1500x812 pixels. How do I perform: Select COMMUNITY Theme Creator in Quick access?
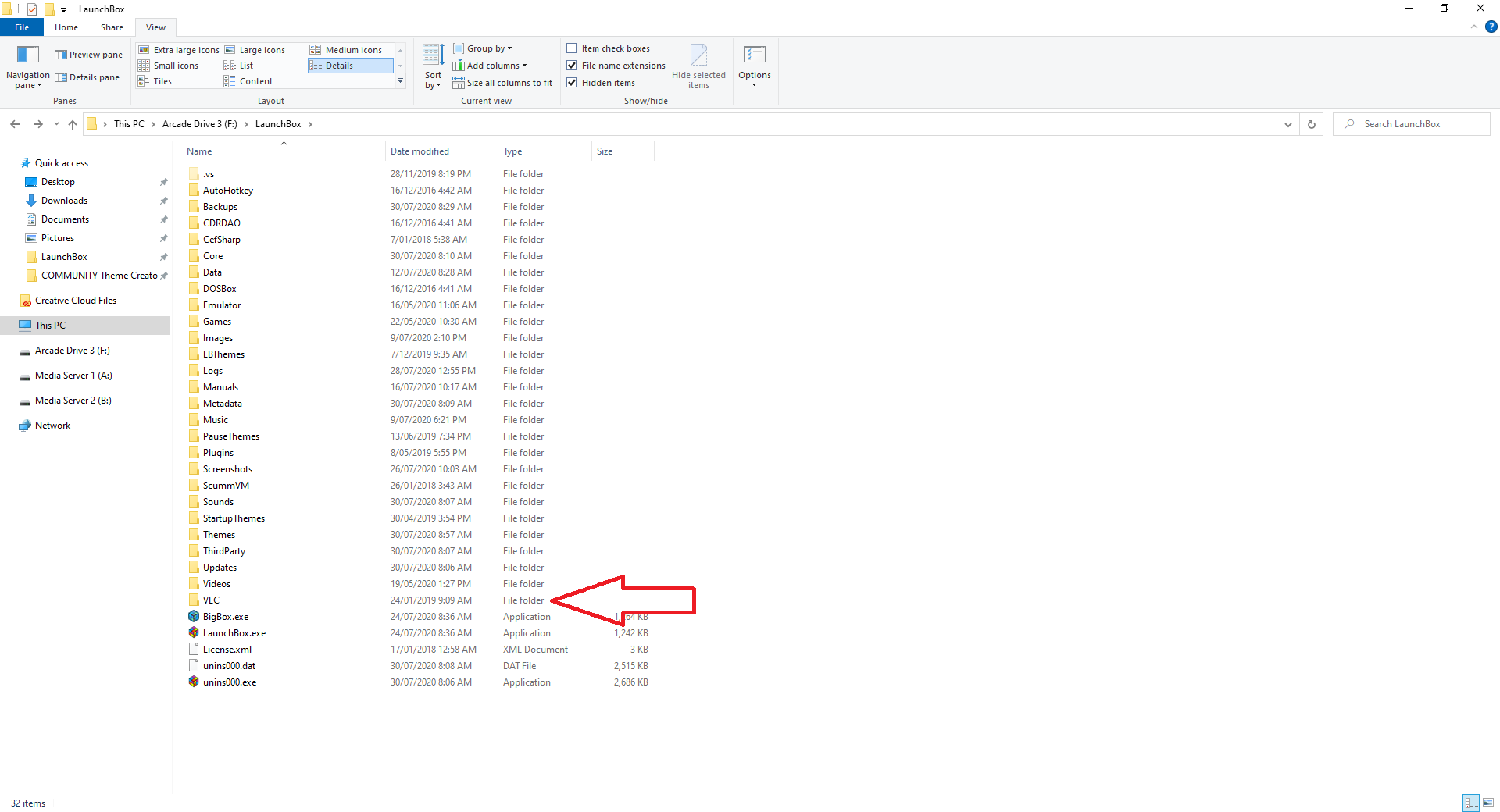tap(99, 276)
